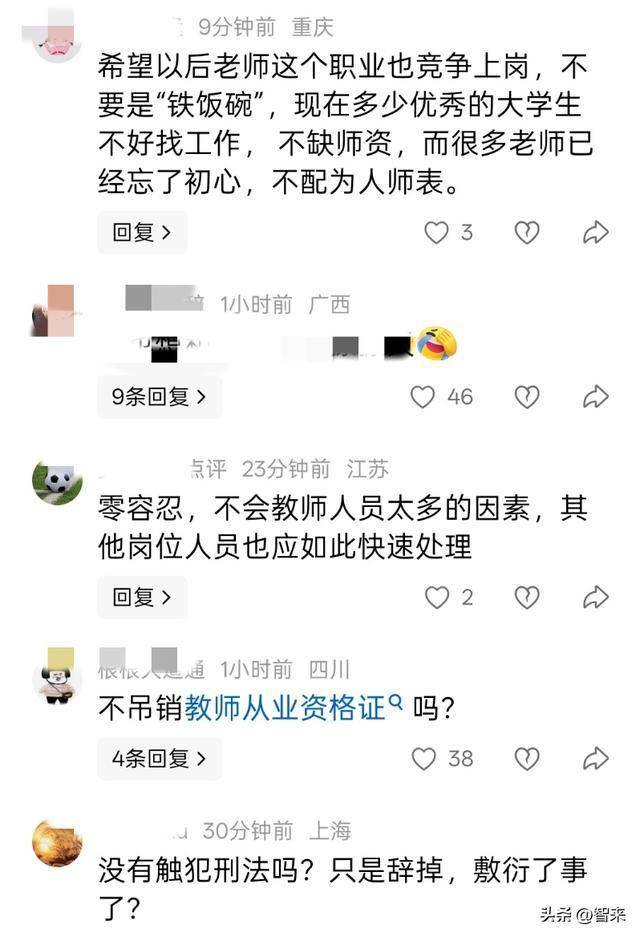Open the Shanghai commenter's golden avatar
Image resolution: width=640 pixels, height=937 pixels.
(x=57, y=843)
